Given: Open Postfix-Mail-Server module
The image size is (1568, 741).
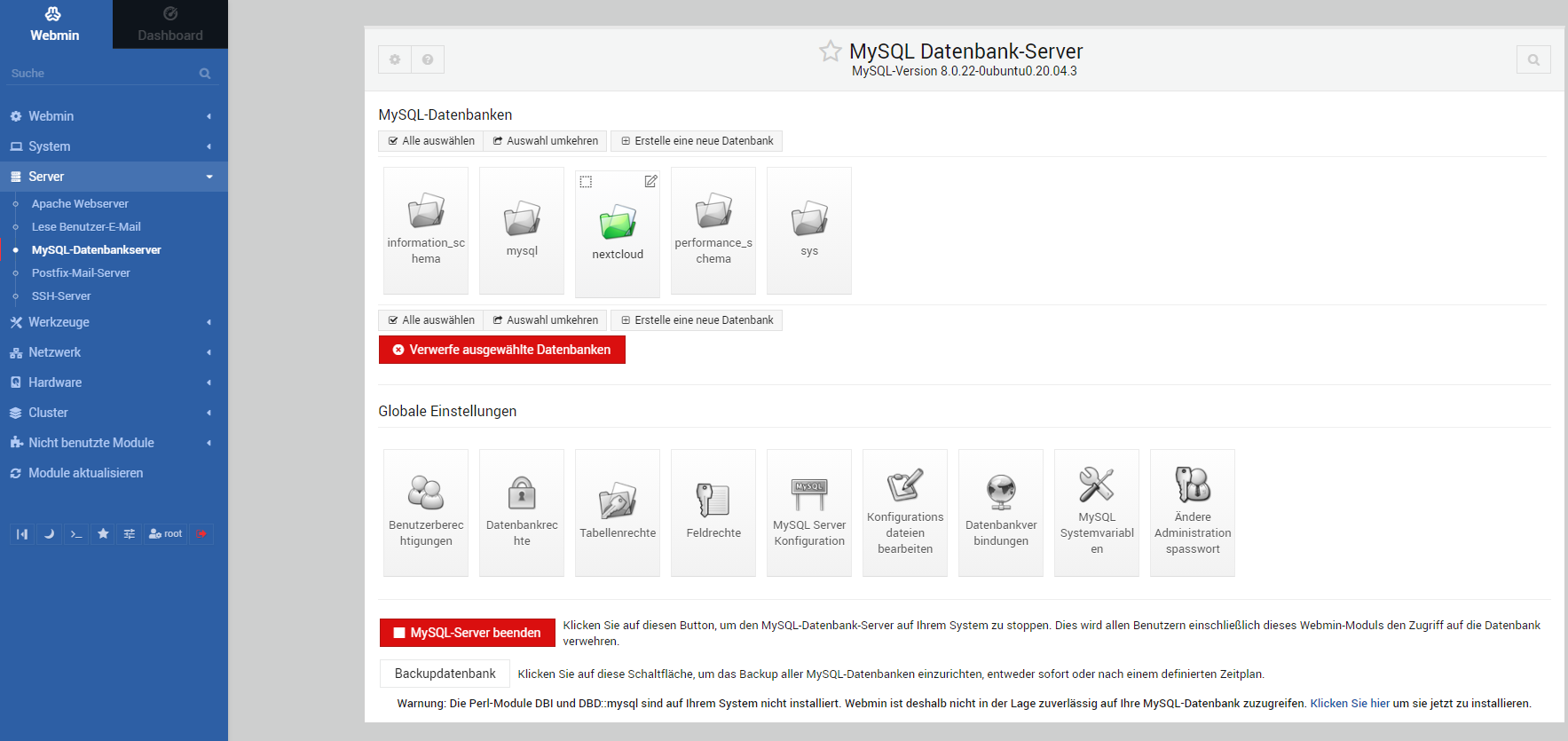Looking at the screenshot, I should point(81,273).
